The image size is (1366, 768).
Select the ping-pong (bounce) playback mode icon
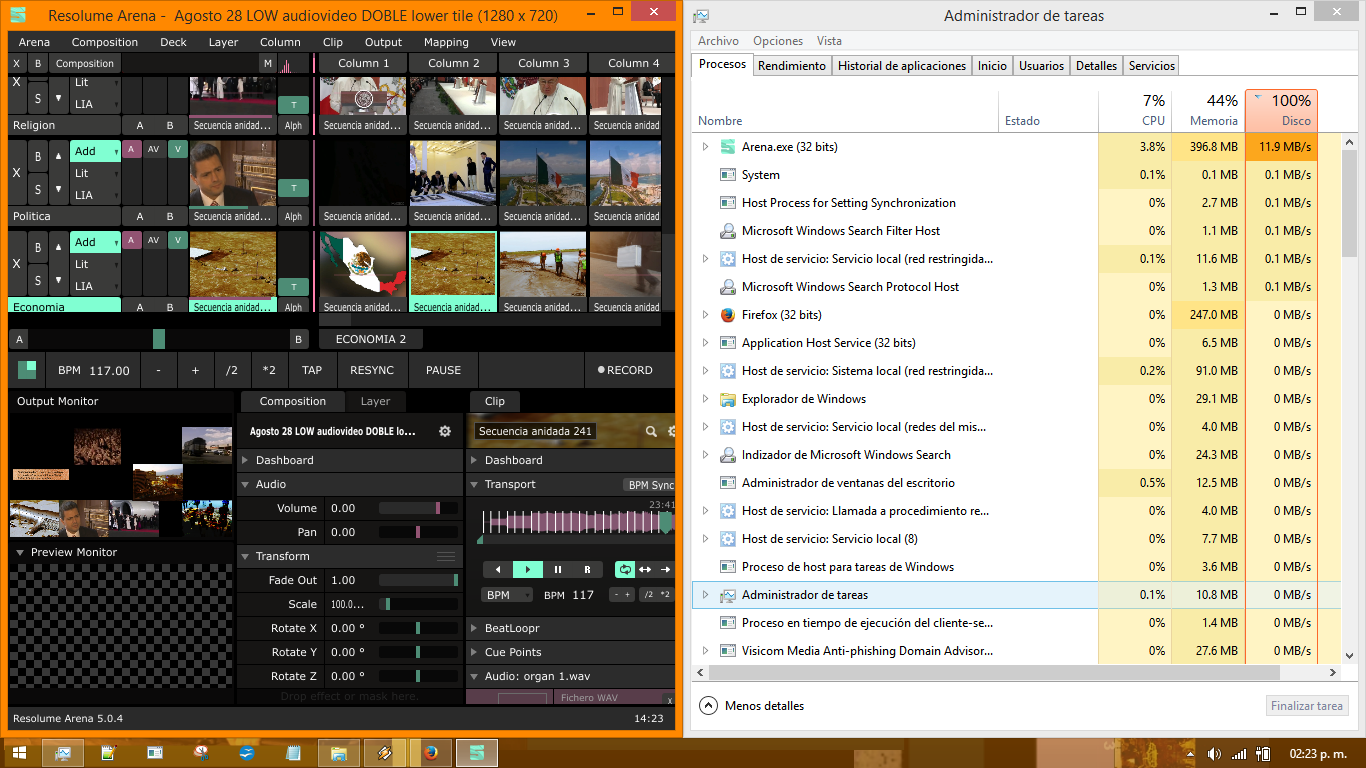point(645,569)
